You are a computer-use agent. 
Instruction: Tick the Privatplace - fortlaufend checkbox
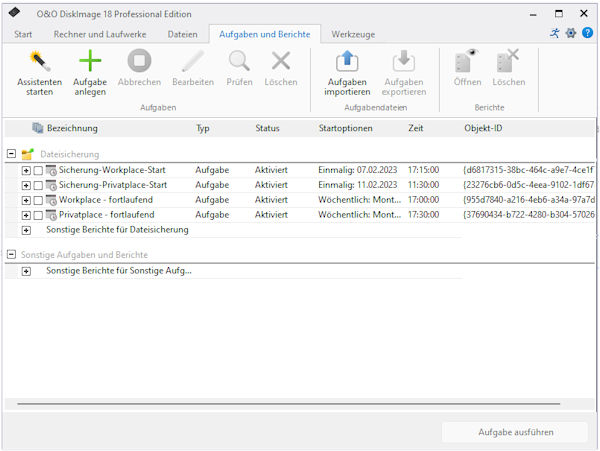click(x=38, y=215)
